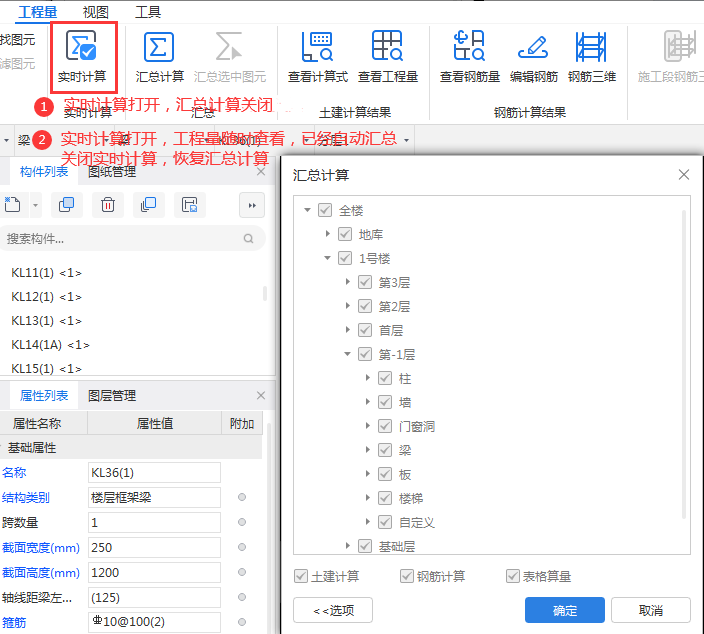Screen dimensions: 704x634
Task: Toggle the 全楼 checkbox
Action: (x=325, y=210)
